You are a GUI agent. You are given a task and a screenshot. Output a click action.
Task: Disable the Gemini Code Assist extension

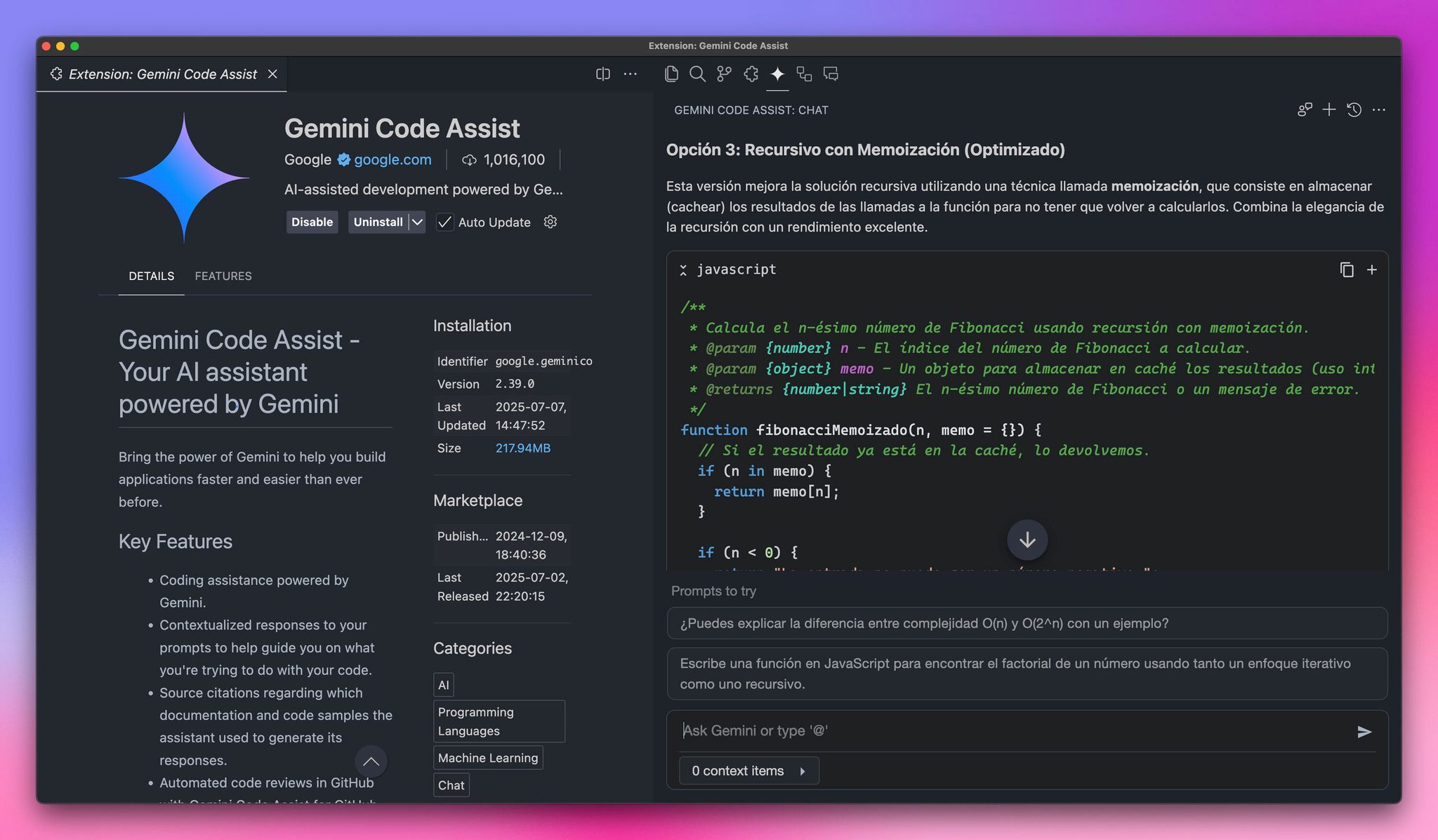coord(312,222)
